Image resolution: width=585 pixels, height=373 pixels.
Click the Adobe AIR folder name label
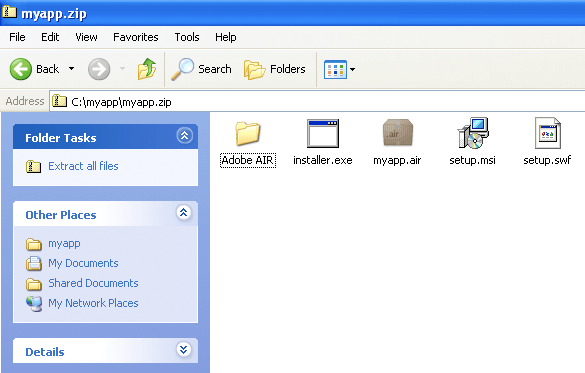248,160
